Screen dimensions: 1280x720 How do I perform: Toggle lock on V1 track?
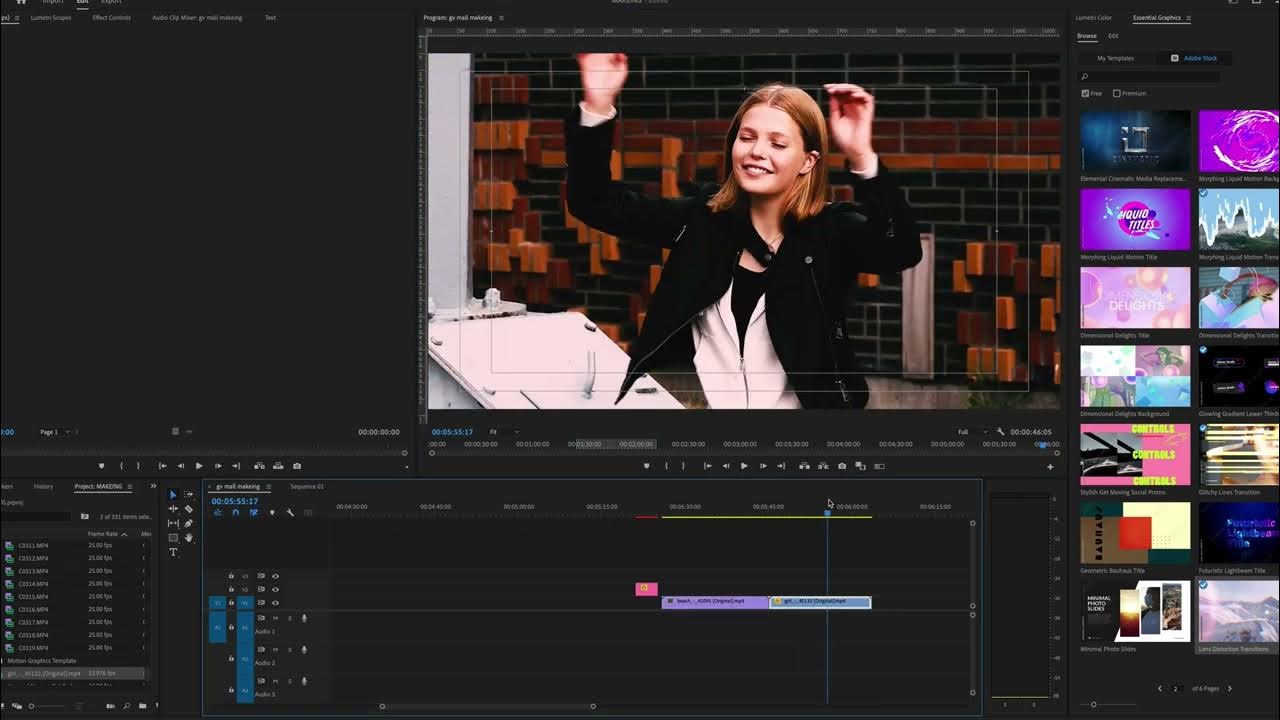[x=231, y=602]
